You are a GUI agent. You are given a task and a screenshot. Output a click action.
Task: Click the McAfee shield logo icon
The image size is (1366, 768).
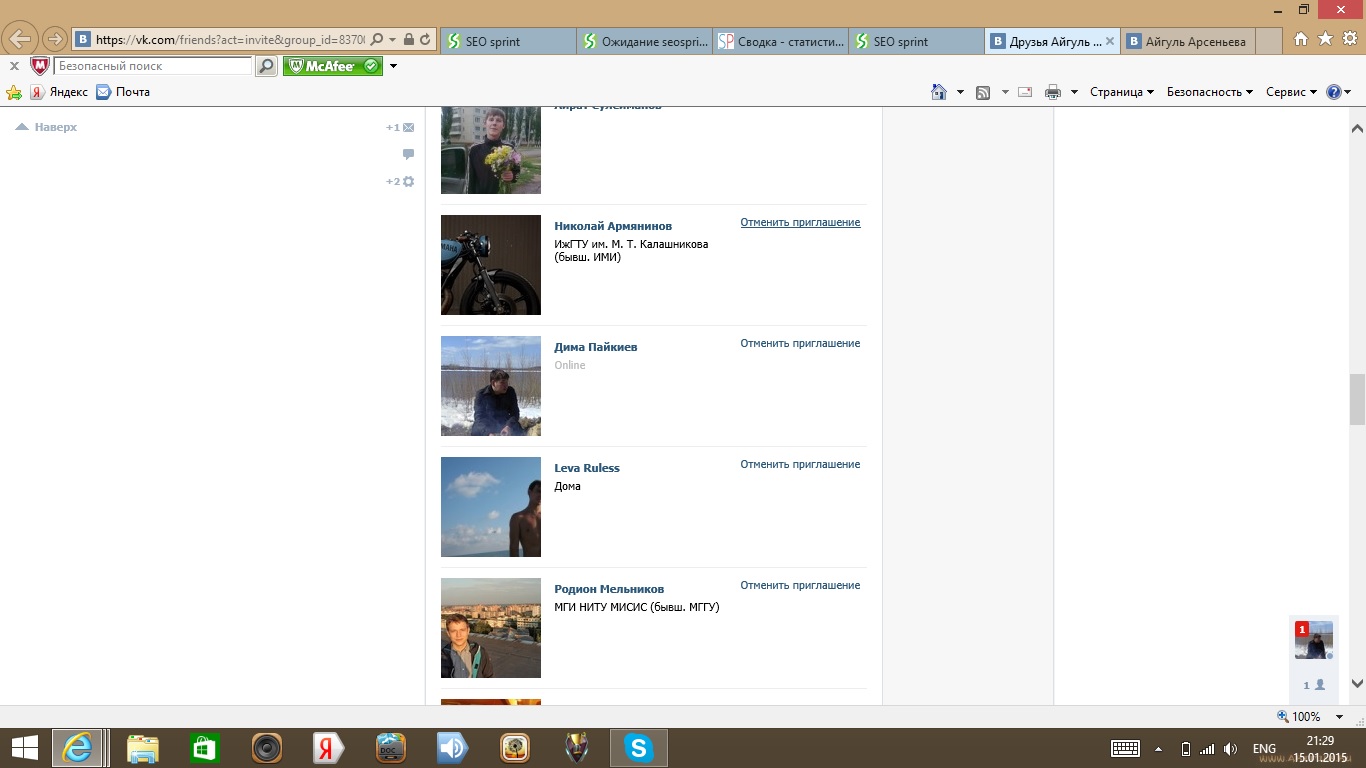tap(40, 66)
